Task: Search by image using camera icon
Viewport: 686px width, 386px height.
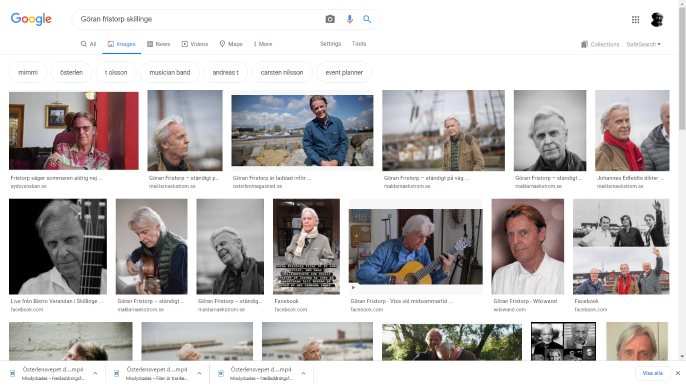Action: (x=330, y=19)
